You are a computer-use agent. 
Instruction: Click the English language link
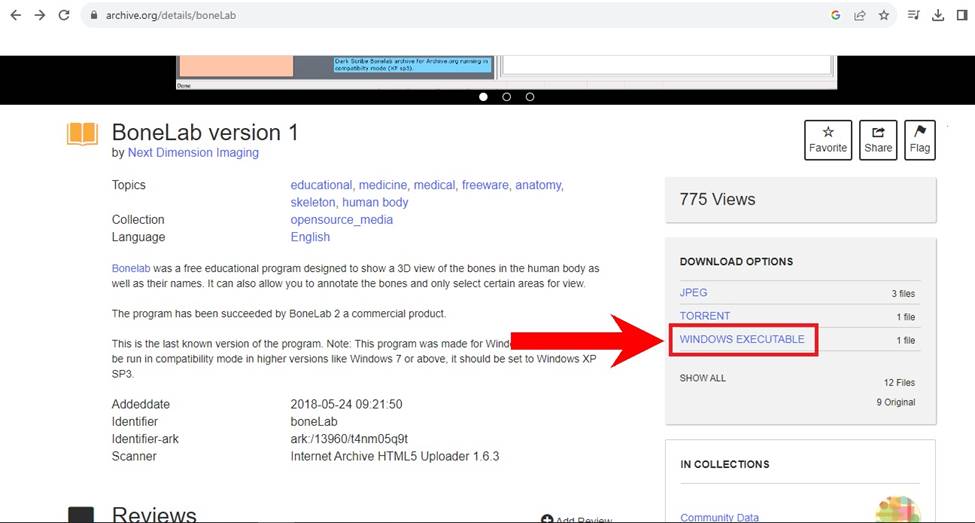tap(310, 237)
